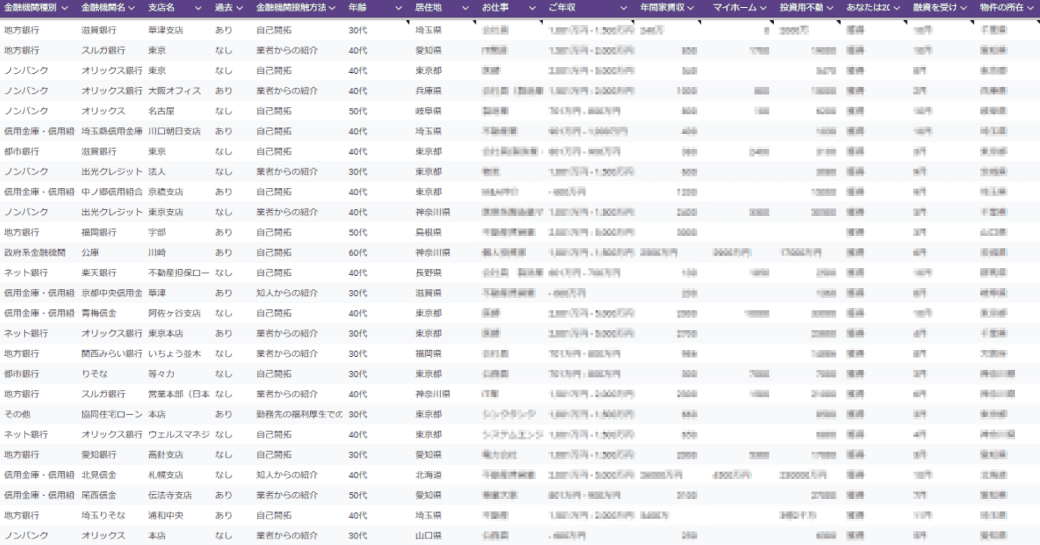Open the お仕事 filter dropdown
This screenshot has height=545, width=1040.
tap(532, 8)
